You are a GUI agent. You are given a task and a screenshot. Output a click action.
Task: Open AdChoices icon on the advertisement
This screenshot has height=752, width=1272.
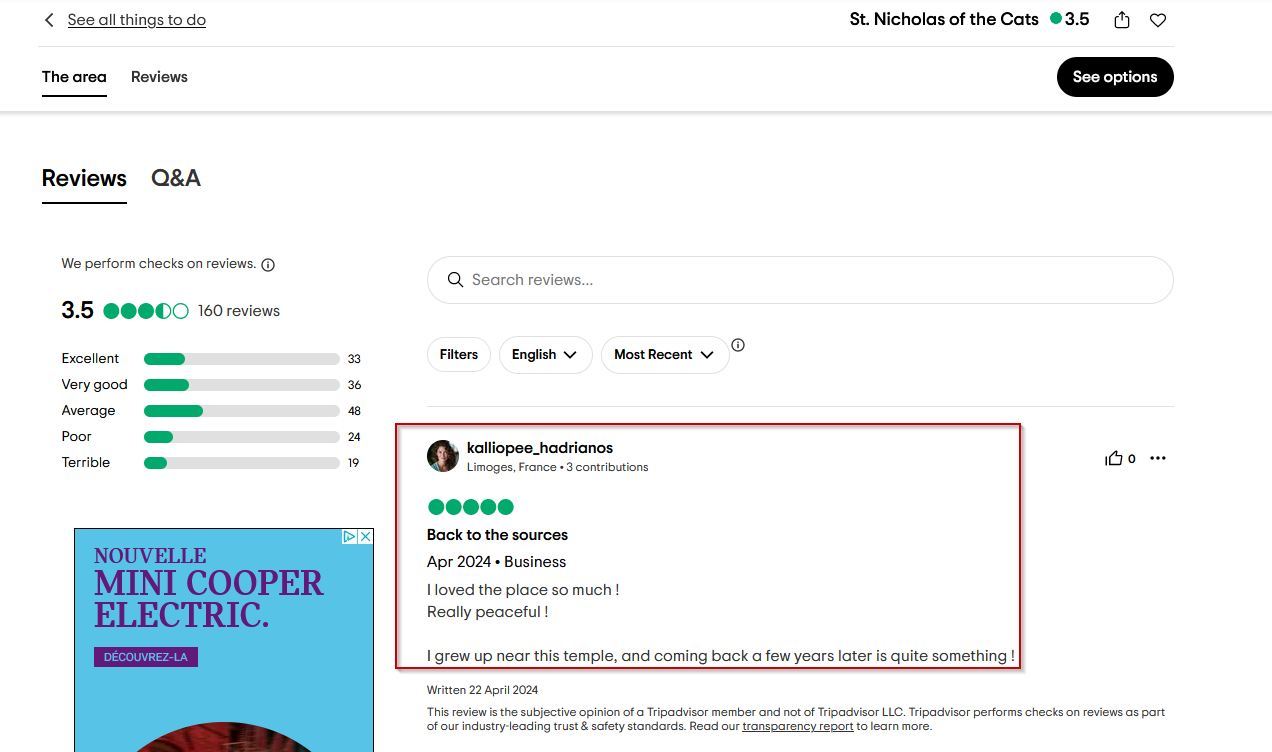click(350, 537)
